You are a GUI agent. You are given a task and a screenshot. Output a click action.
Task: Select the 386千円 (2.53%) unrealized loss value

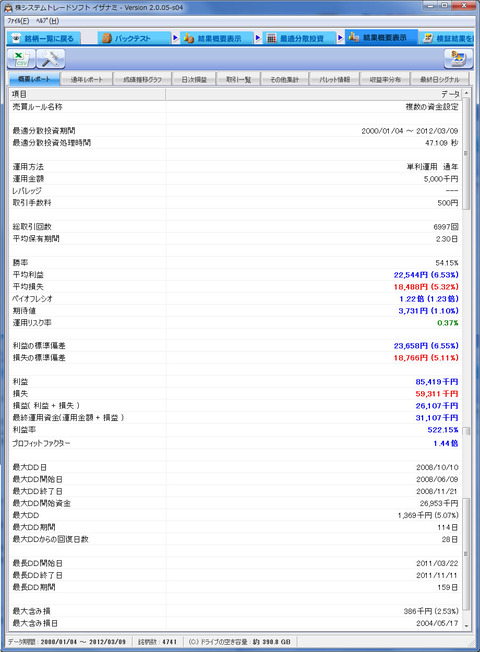coord(431,611)
